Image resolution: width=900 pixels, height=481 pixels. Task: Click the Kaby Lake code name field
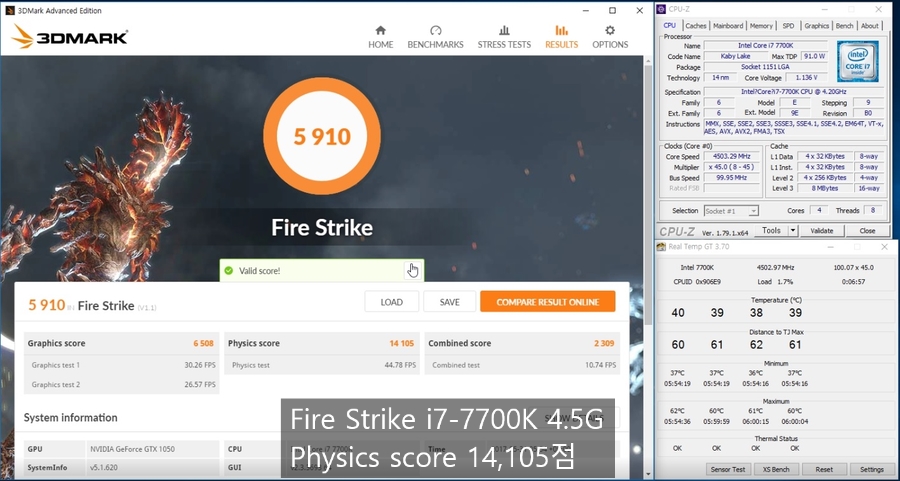(735, 56)
